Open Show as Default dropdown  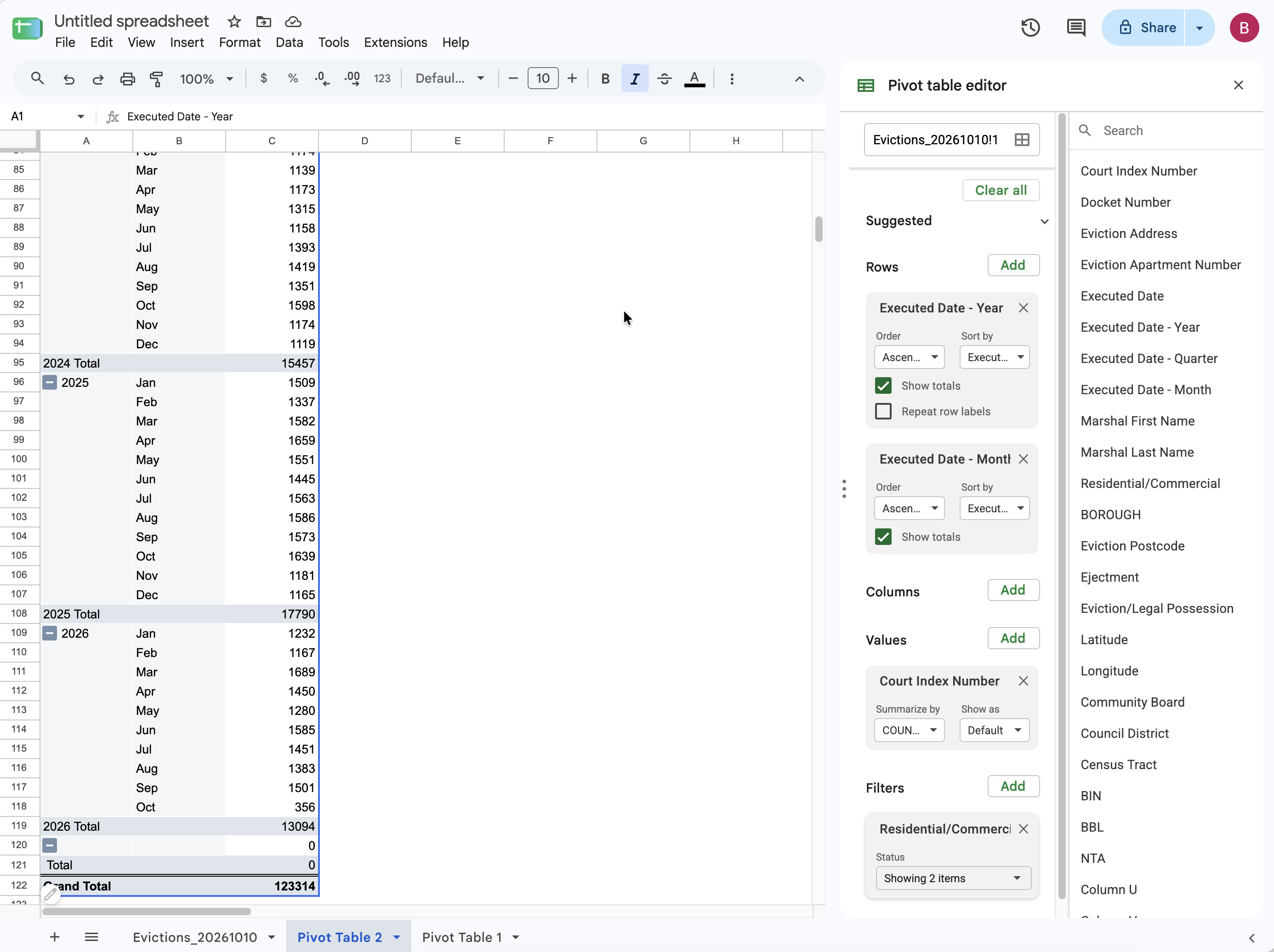[994, 730]
